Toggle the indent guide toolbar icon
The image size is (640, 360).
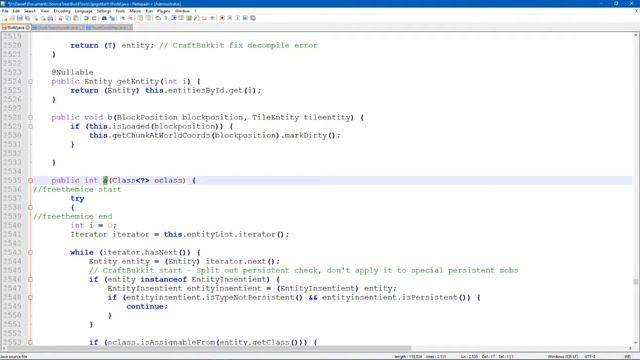pyautogui.click(x=174, y=18)
